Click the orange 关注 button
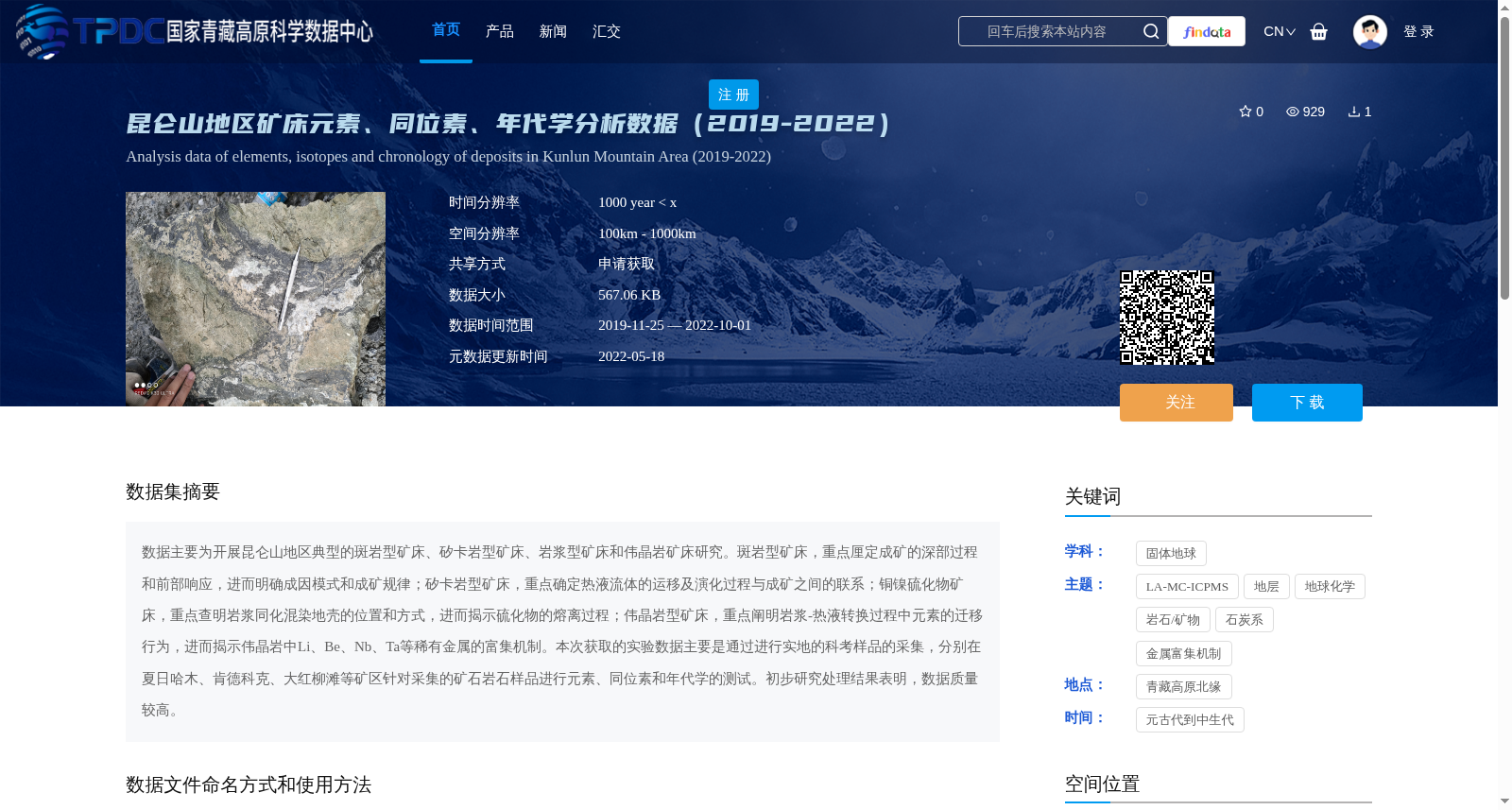The image size is (1512, 810). pyautogui.click(x=1177, y=403)
